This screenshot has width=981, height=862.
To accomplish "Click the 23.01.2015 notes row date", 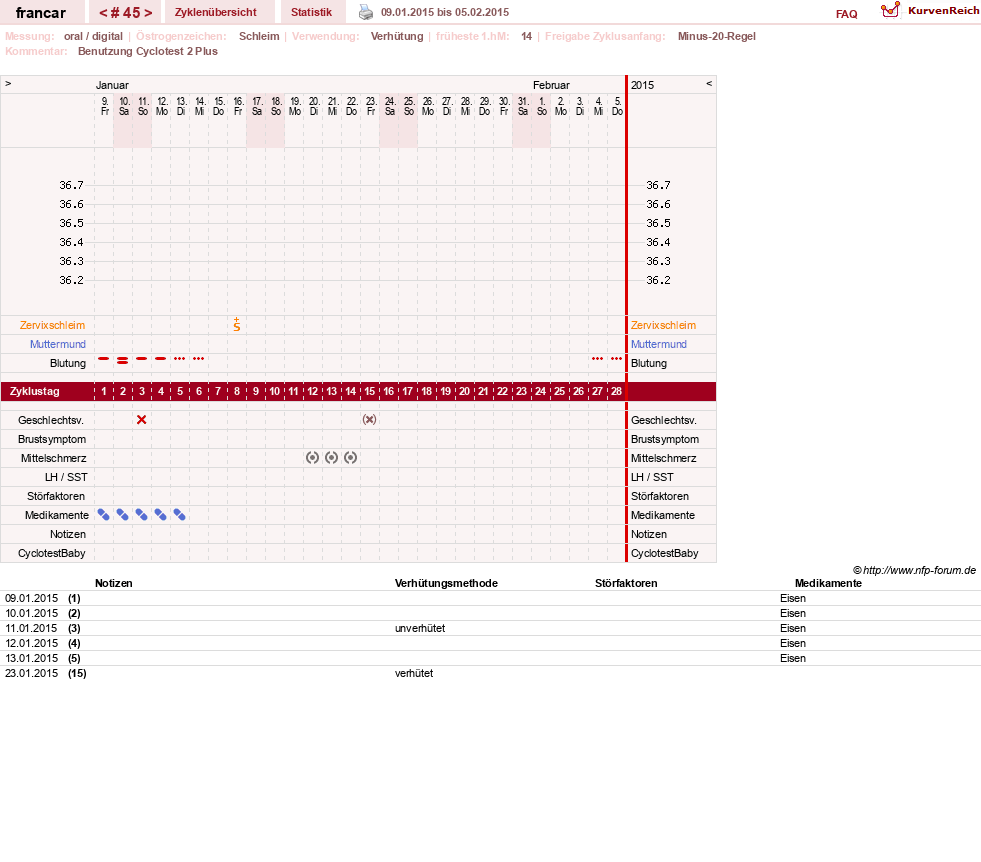I will point(31,673).
